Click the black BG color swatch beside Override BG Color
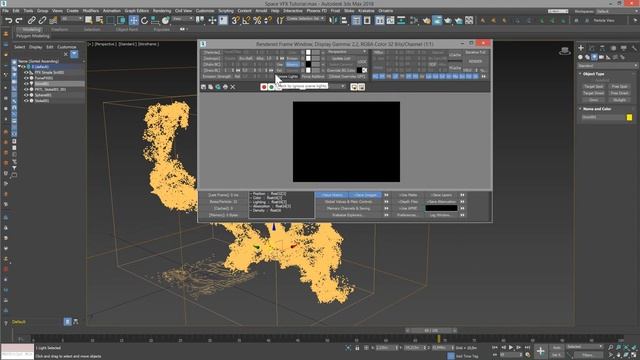Image resolution: width=640 pixels, height=360 pixels. pos(359,71)
